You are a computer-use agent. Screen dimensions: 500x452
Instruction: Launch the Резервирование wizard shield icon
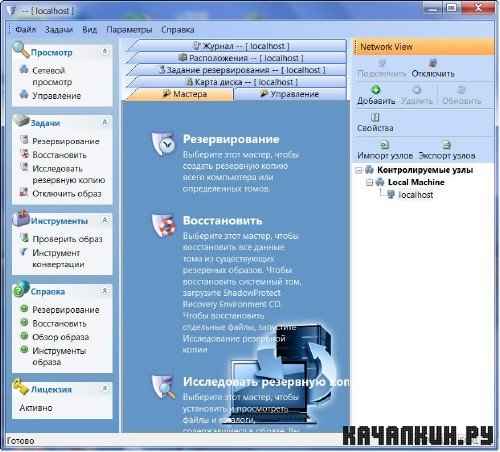coord(164,144)
